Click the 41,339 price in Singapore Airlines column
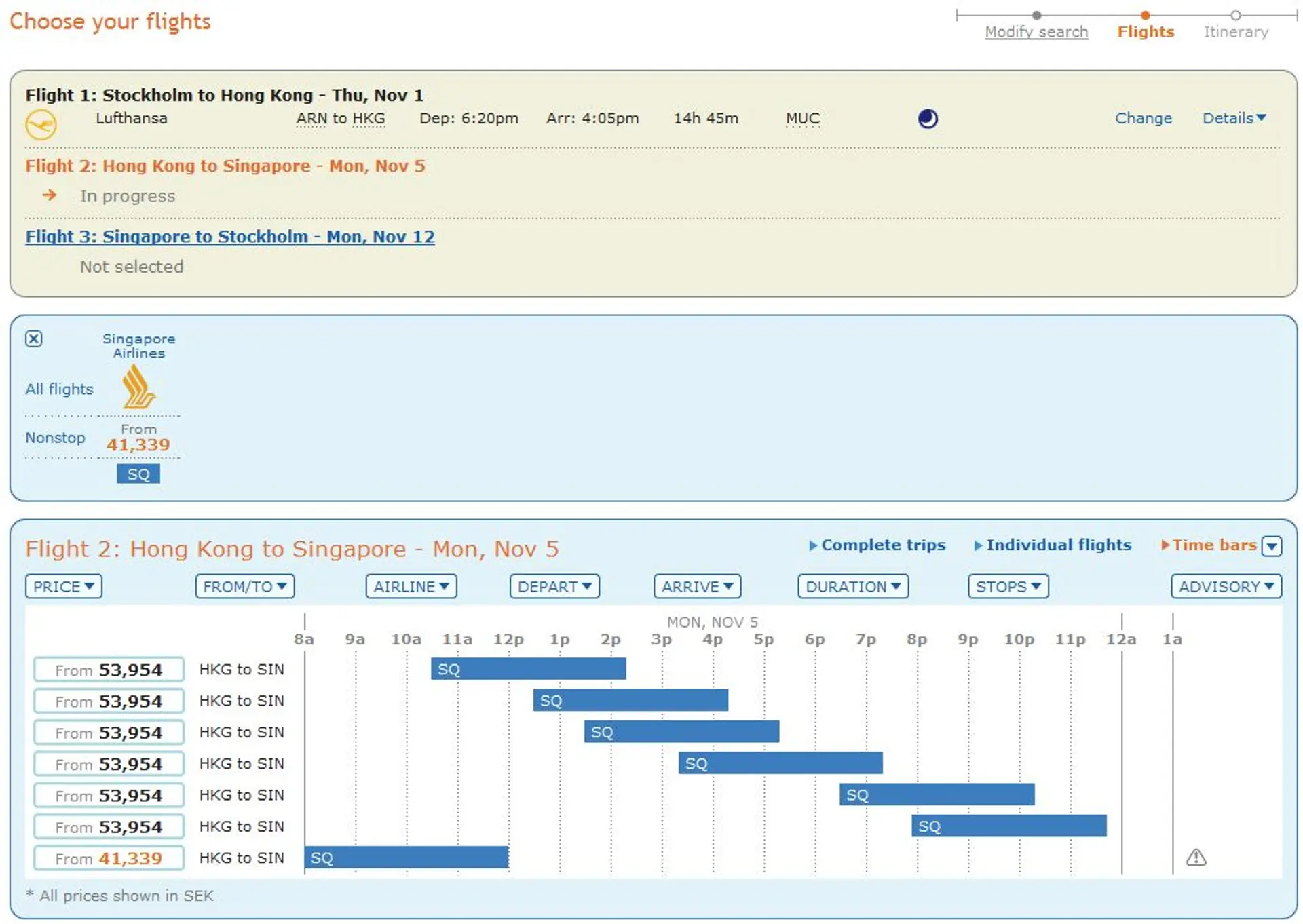The image size is (1303, 924). point(138,444)
